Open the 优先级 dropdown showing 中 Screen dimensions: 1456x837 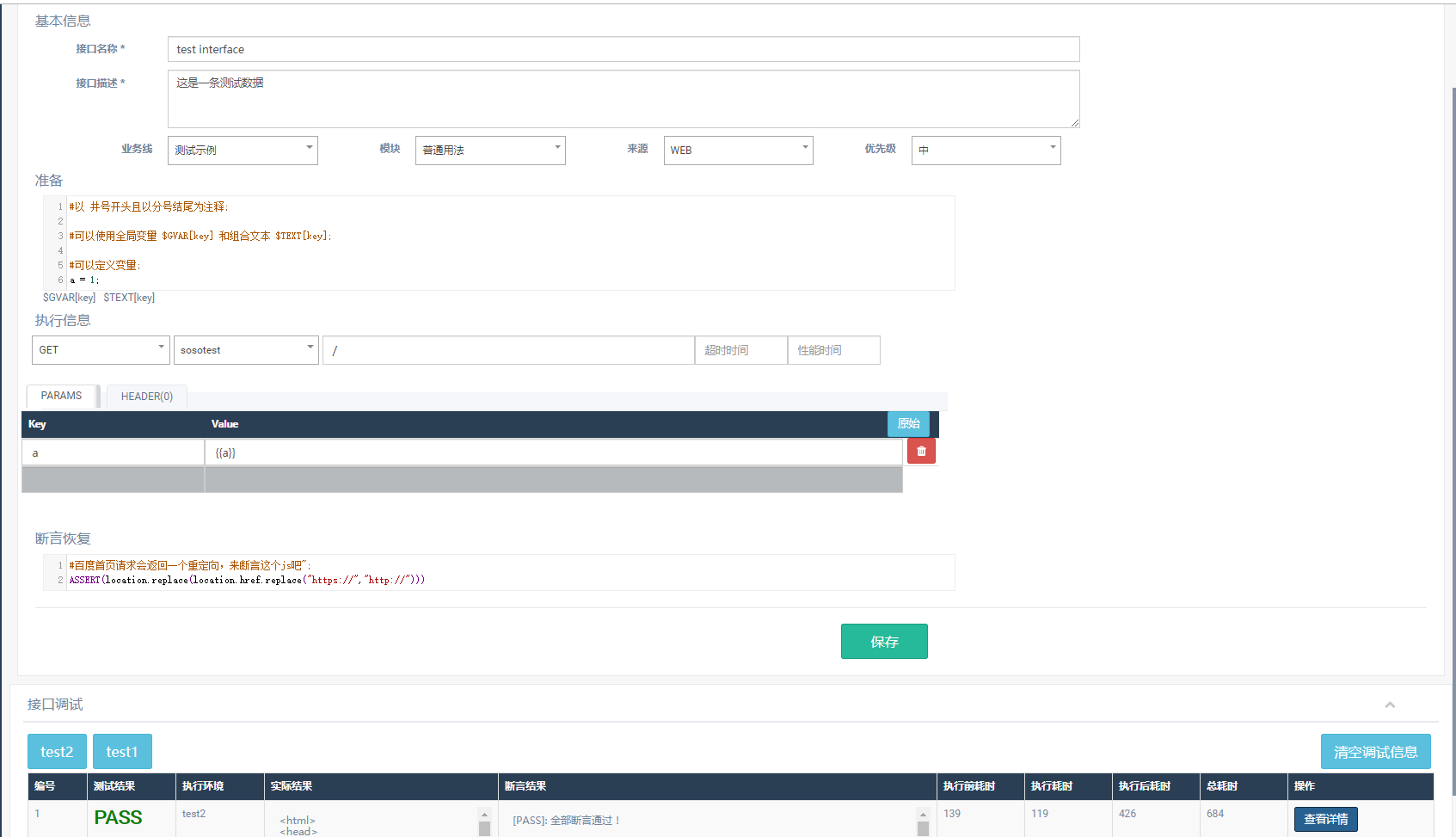pyautogui.click(x=986, y=150)
